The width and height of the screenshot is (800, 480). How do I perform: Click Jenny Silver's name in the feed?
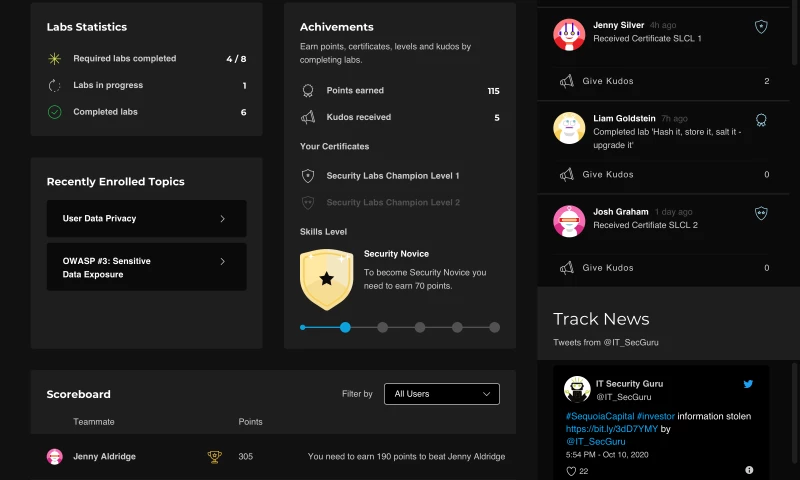pos(618,25)
